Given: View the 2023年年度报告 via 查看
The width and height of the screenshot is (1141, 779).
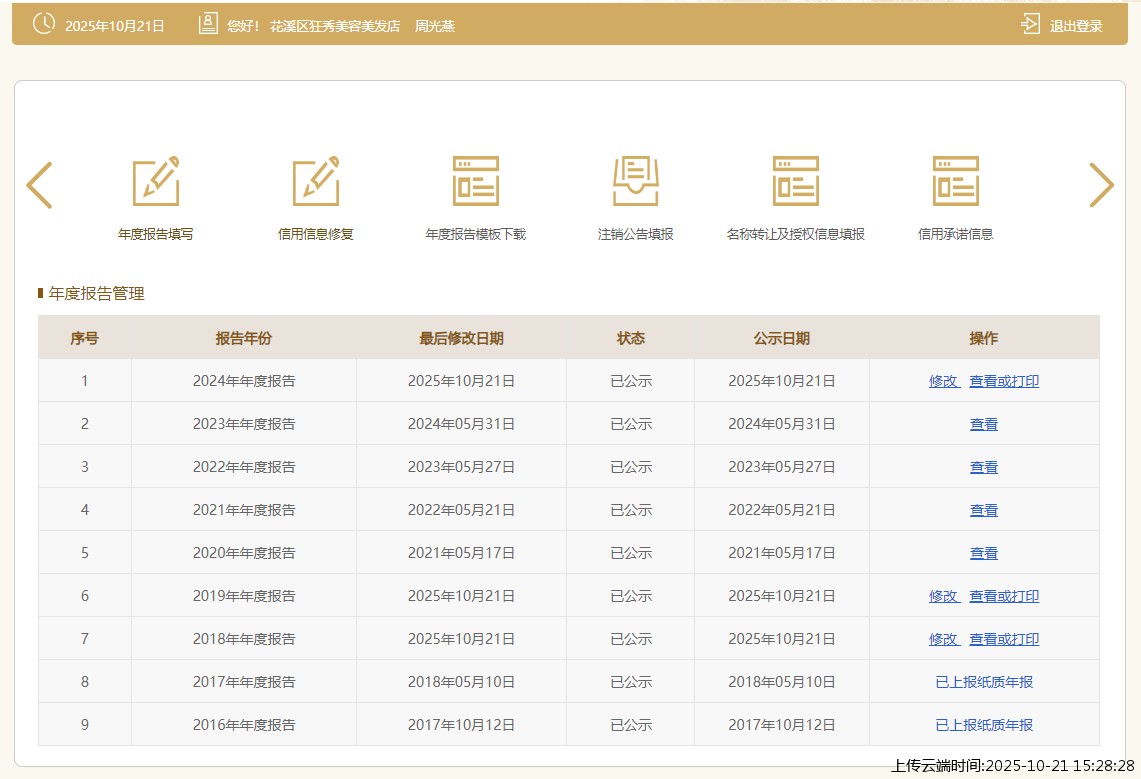Looking at the screenshot, I should pos(984,424).
